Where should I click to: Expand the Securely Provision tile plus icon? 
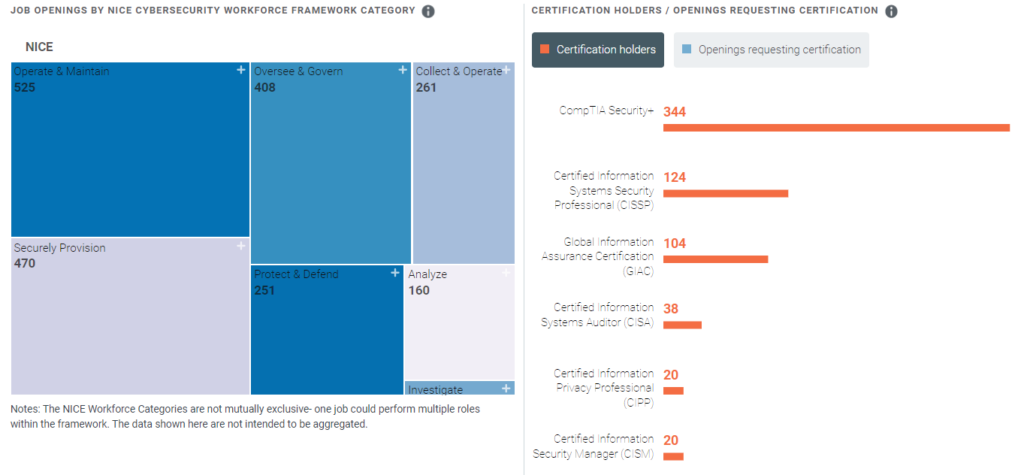[x=241, y=246]
